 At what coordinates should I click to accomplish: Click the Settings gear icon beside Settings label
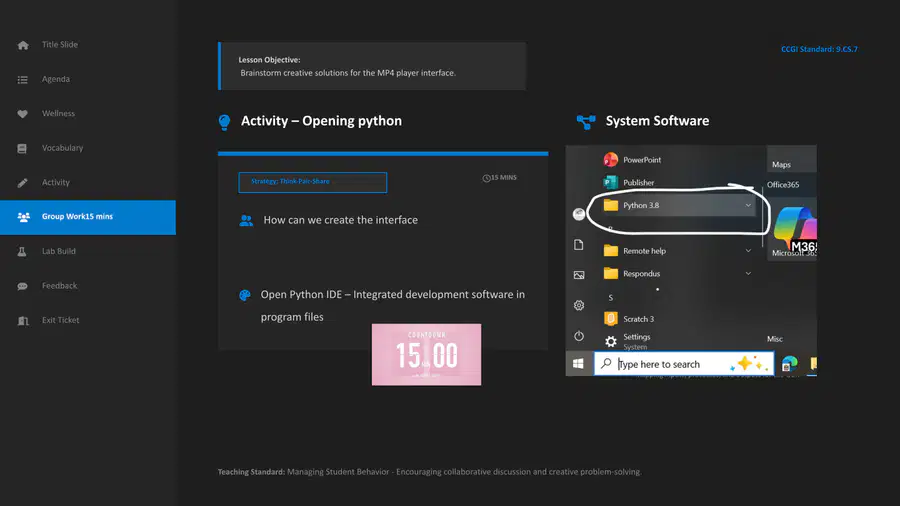point(611,342)
